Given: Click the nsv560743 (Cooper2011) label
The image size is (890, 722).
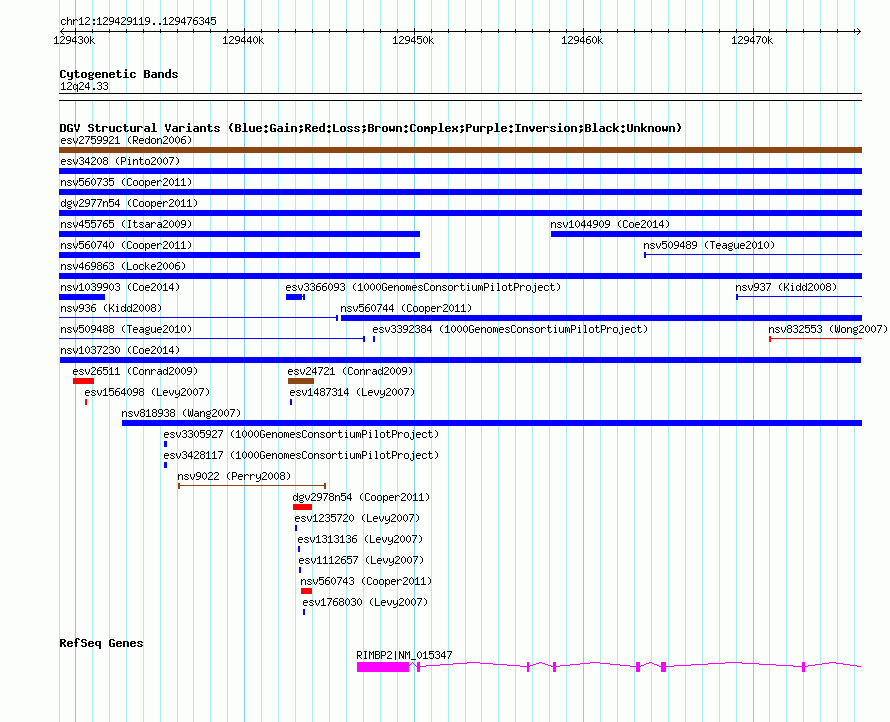Looking at the screenshot, I should pyautogui.click(x=366, y=581).
